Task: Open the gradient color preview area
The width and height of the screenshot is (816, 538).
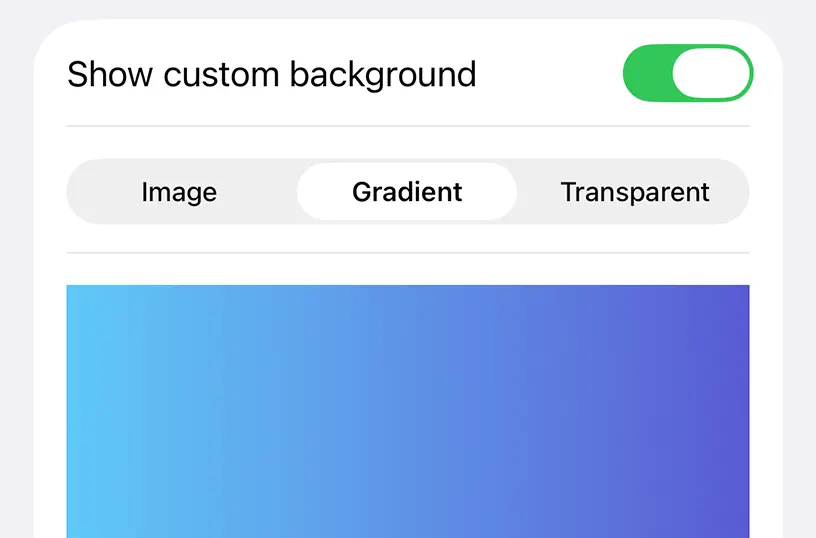Action: (408, 412)
